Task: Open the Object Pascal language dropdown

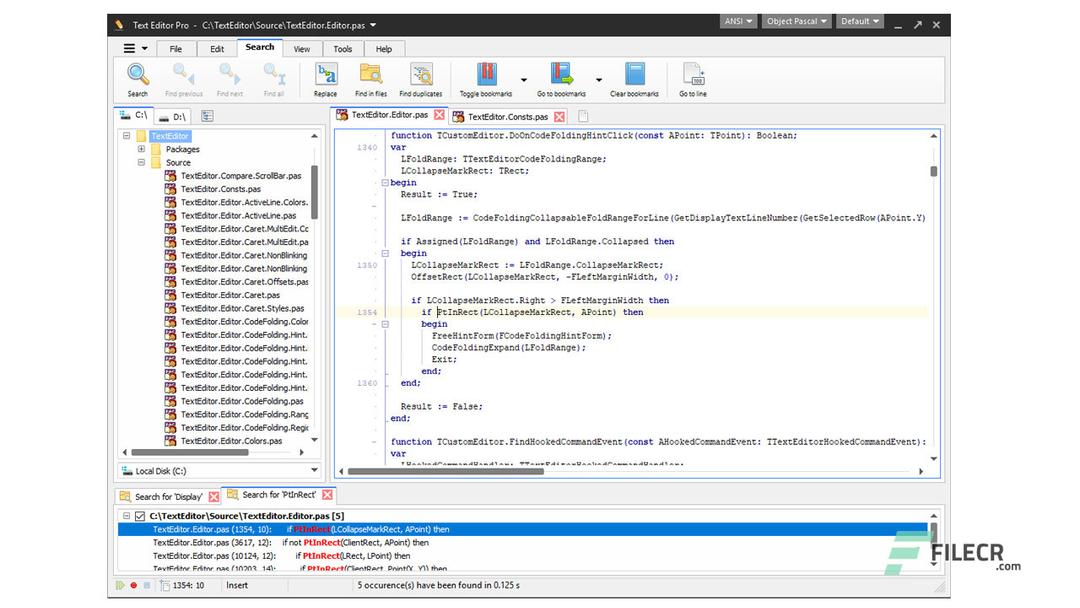Action: tap(796, 20)
